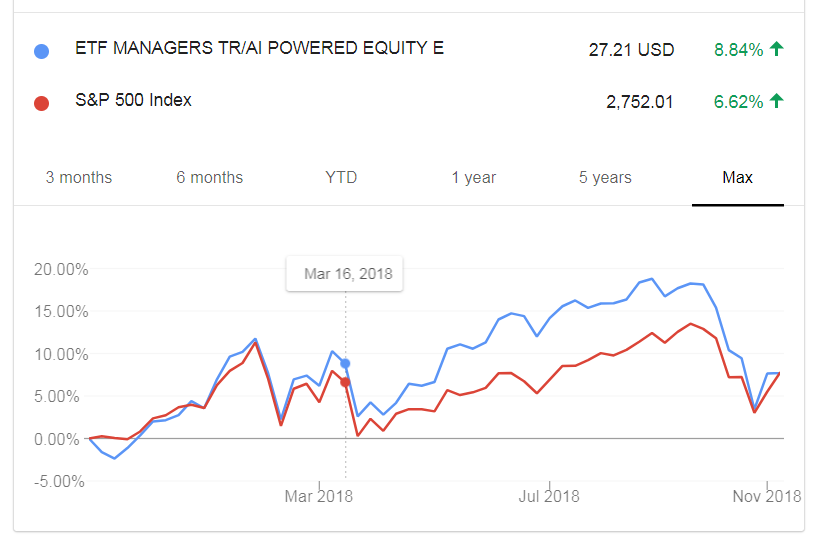The width and height of the screenshot is (816, 541).
Task: Open the 5 years tab
Action: click(x=605, y=177)
